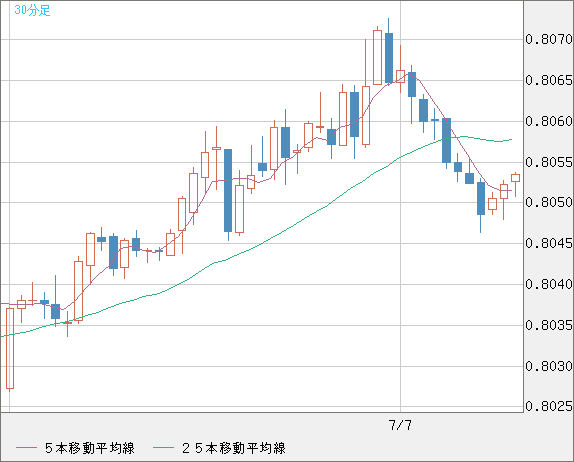Click the 0.8040 price axis label
Screen dimensions: 574x462
point(549,284)
